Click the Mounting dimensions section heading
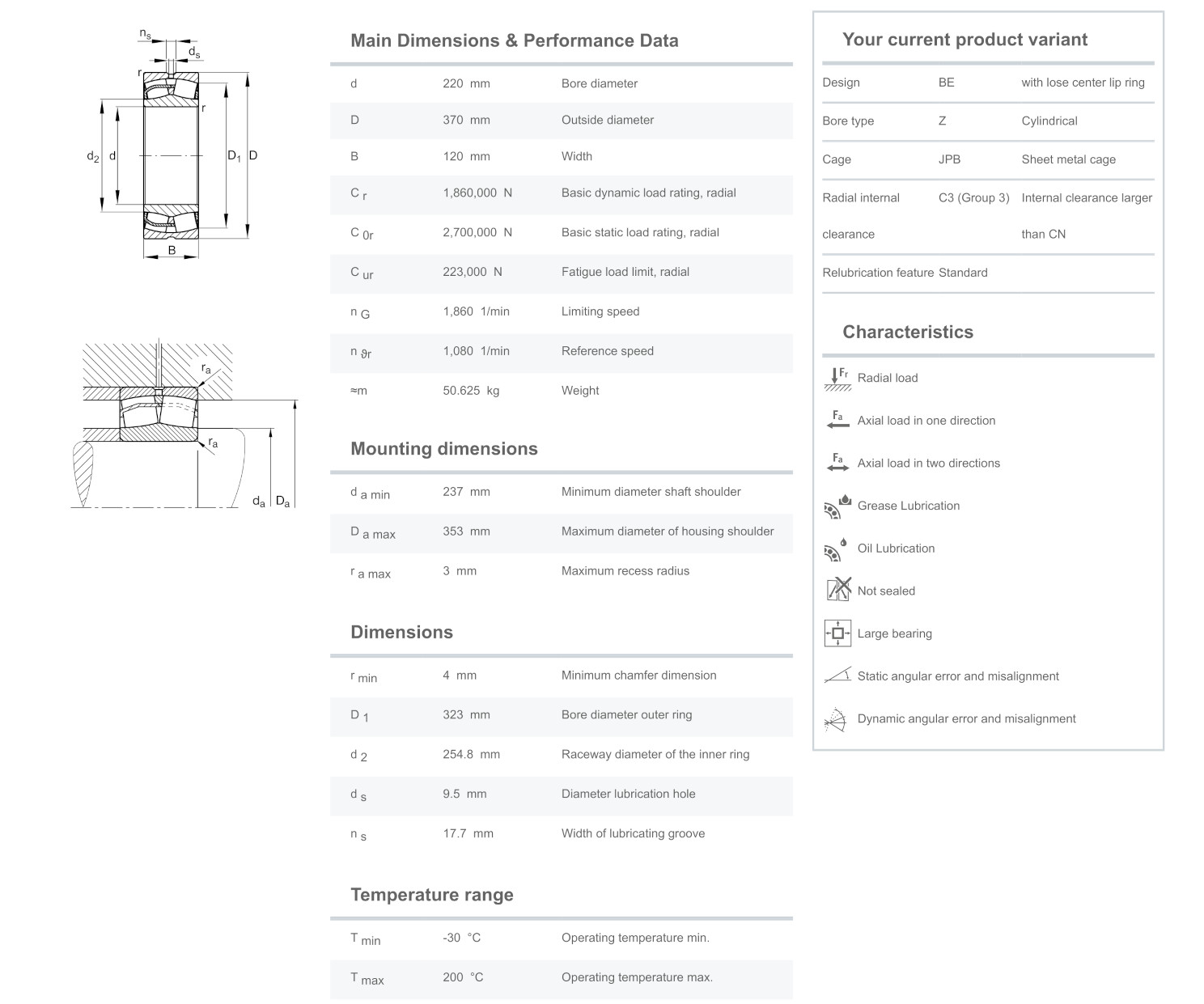This screenshot has width=1204, height=1004. [x=443, y=449]
